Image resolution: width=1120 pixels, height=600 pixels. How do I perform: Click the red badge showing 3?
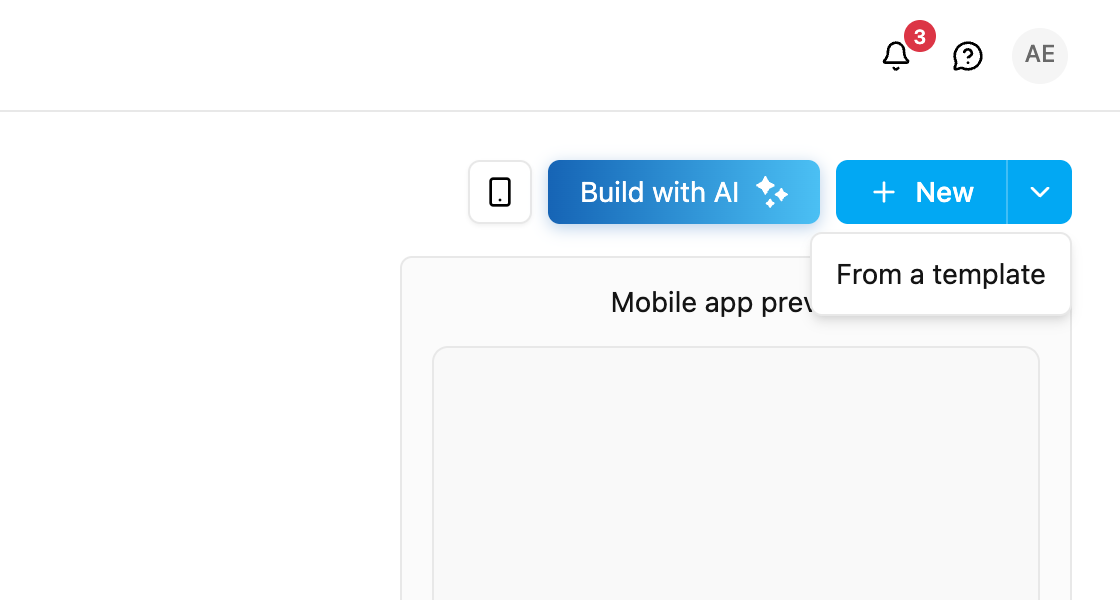[x=920, y=36]
